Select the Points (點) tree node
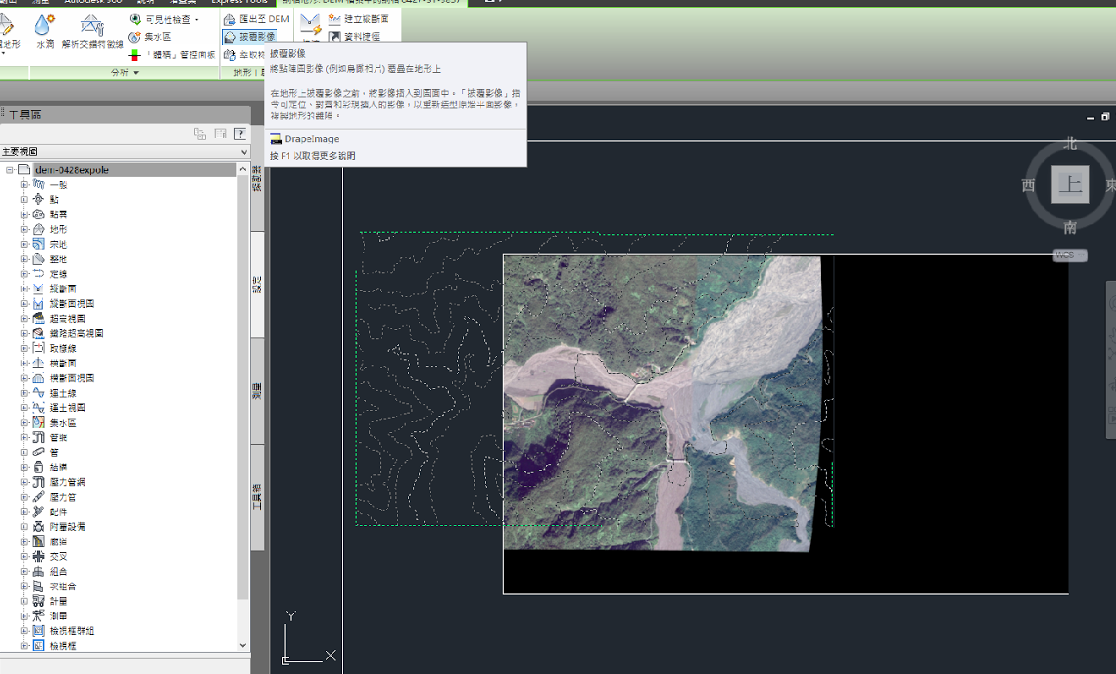Viewport: 1116px width, 674px height. 54,199
